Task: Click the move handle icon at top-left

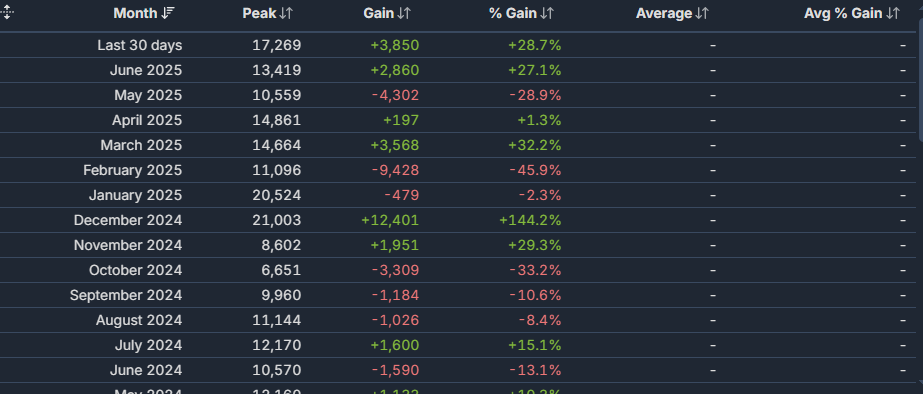Action: click(x=6, y=12)
